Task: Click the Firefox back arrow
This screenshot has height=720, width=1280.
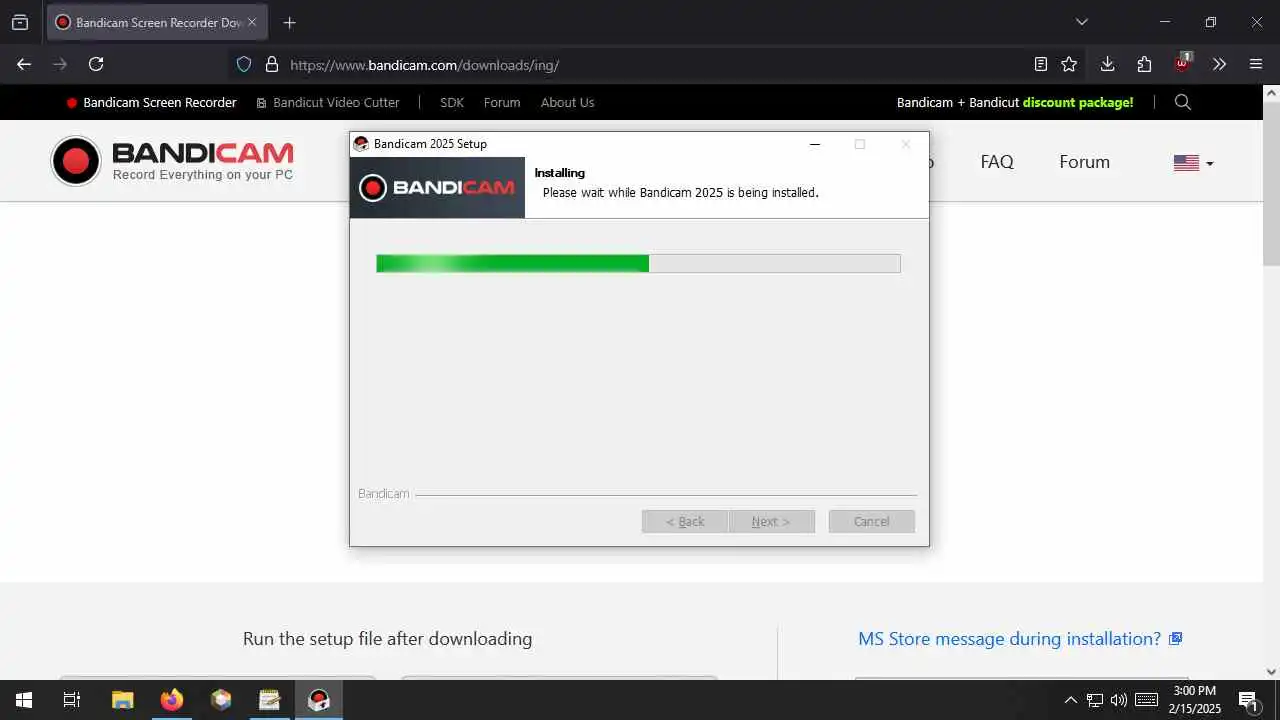Action: point(24,64)
